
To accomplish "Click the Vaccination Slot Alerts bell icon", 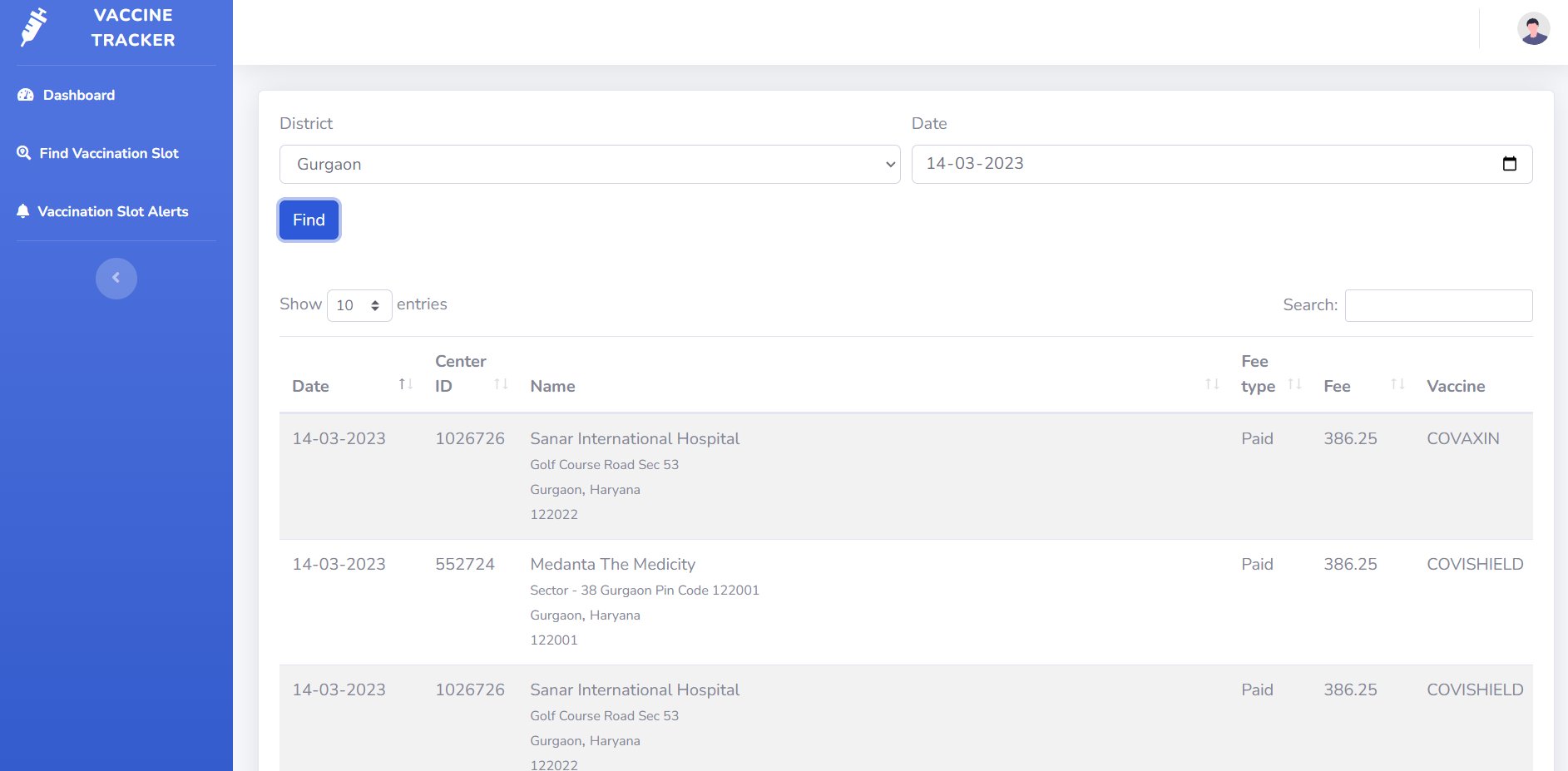I will click(23, 211).
